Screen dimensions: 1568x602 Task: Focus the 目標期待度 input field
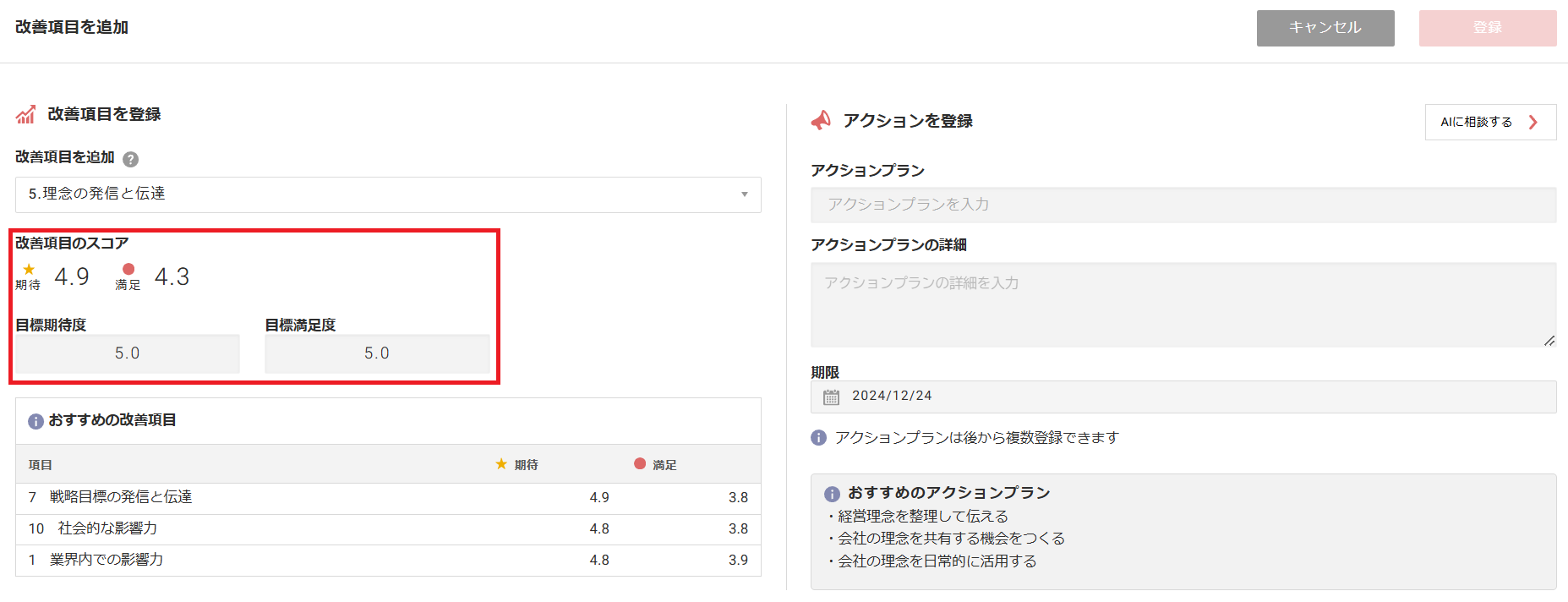(128, 353)
